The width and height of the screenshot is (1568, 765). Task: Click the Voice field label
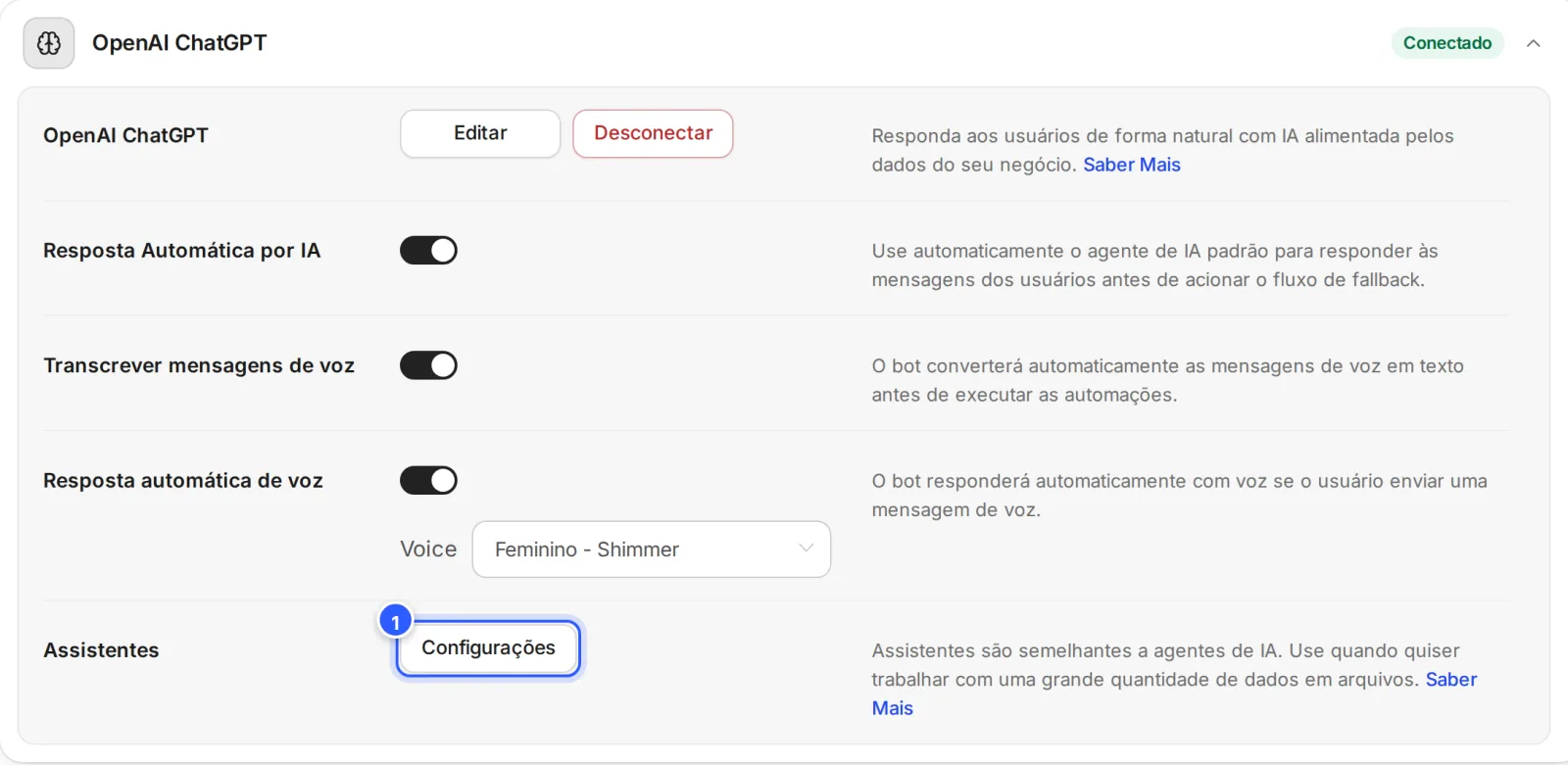(428, 550)
